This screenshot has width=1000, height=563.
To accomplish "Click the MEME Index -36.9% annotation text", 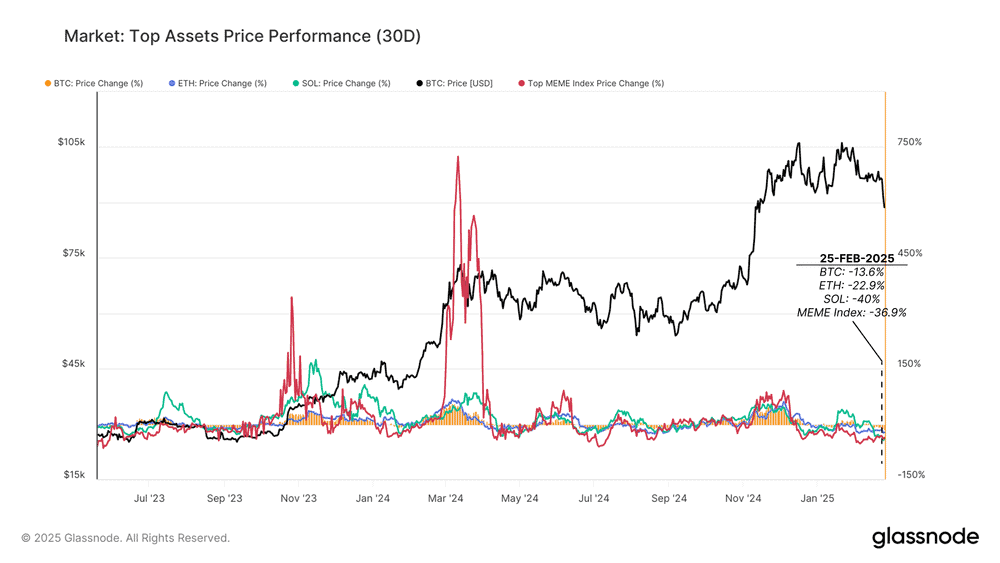I will point(851,312).
